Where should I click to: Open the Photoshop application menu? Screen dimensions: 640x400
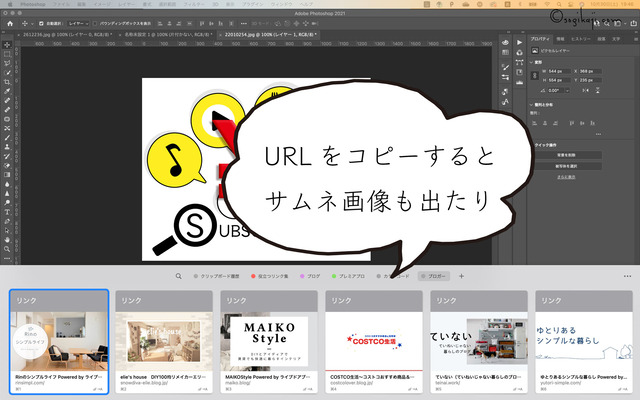click(33, 4)
